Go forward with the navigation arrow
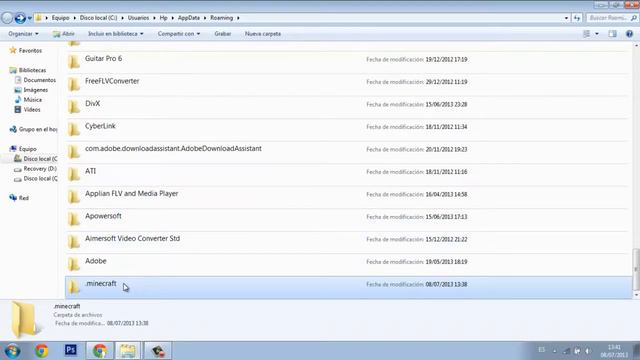Screen dimensions: 640x360 [20, 18]
